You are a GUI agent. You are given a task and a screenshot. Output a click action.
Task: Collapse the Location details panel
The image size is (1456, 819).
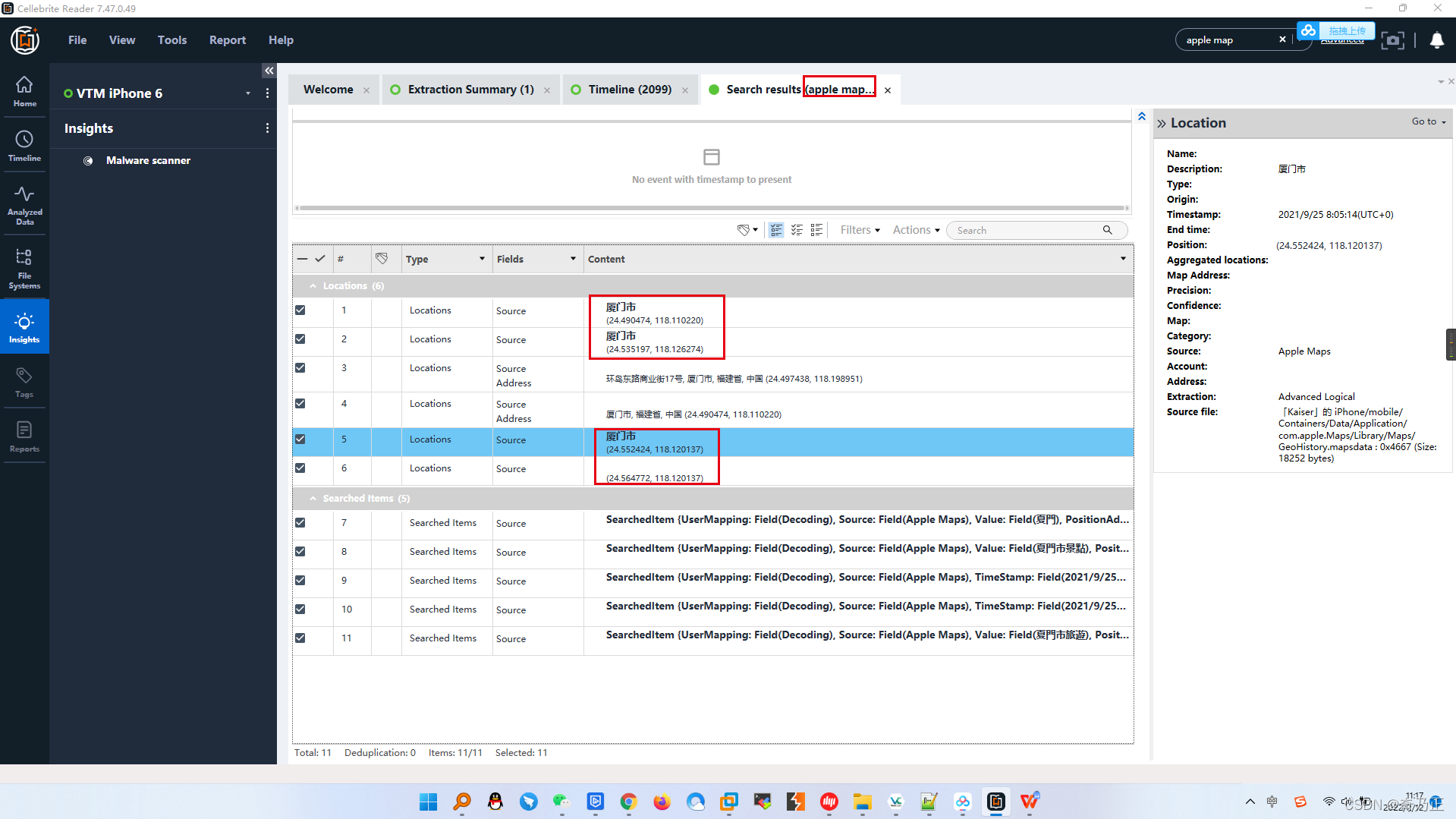(x=1161, y=123)
